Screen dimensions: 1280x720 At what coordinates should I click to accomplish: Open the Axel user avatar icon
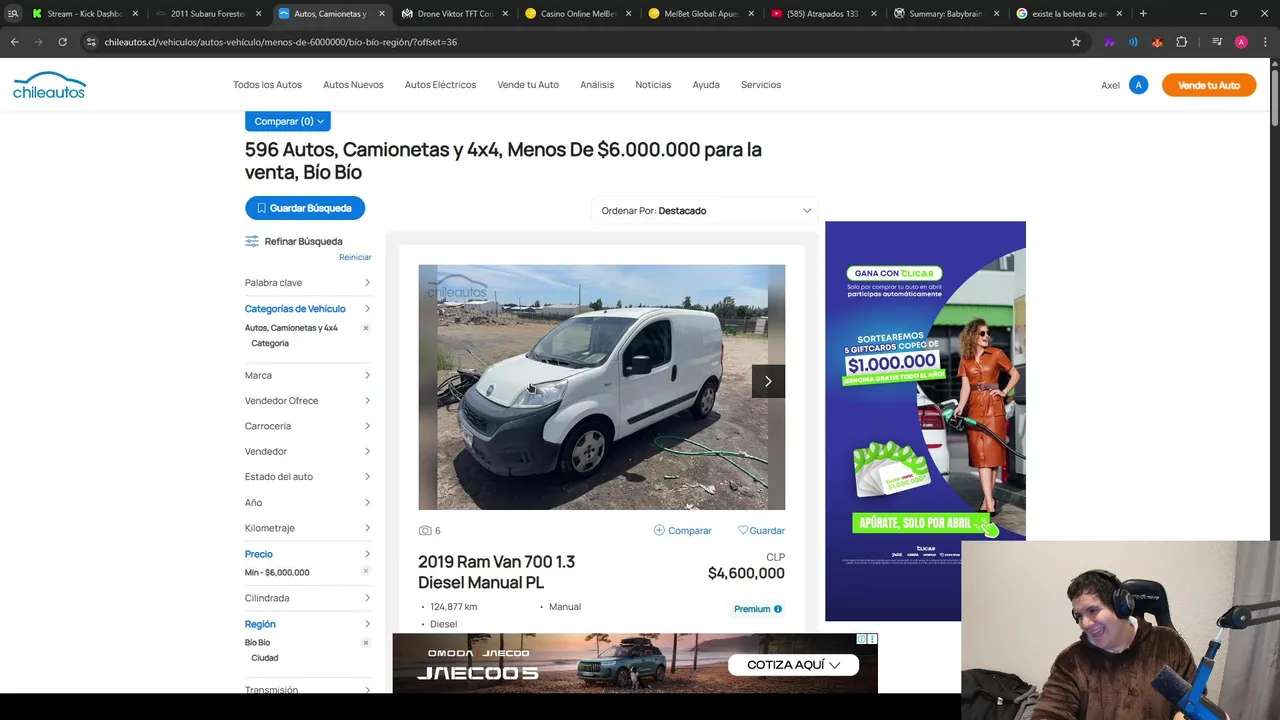click(1138, 85)
